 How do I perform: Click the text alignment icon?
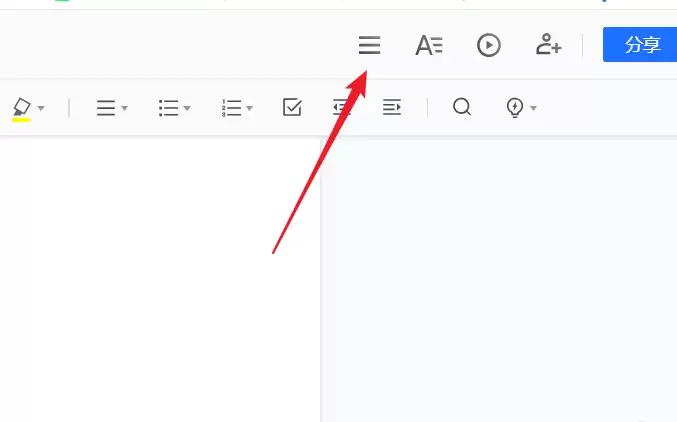[106, 108]
